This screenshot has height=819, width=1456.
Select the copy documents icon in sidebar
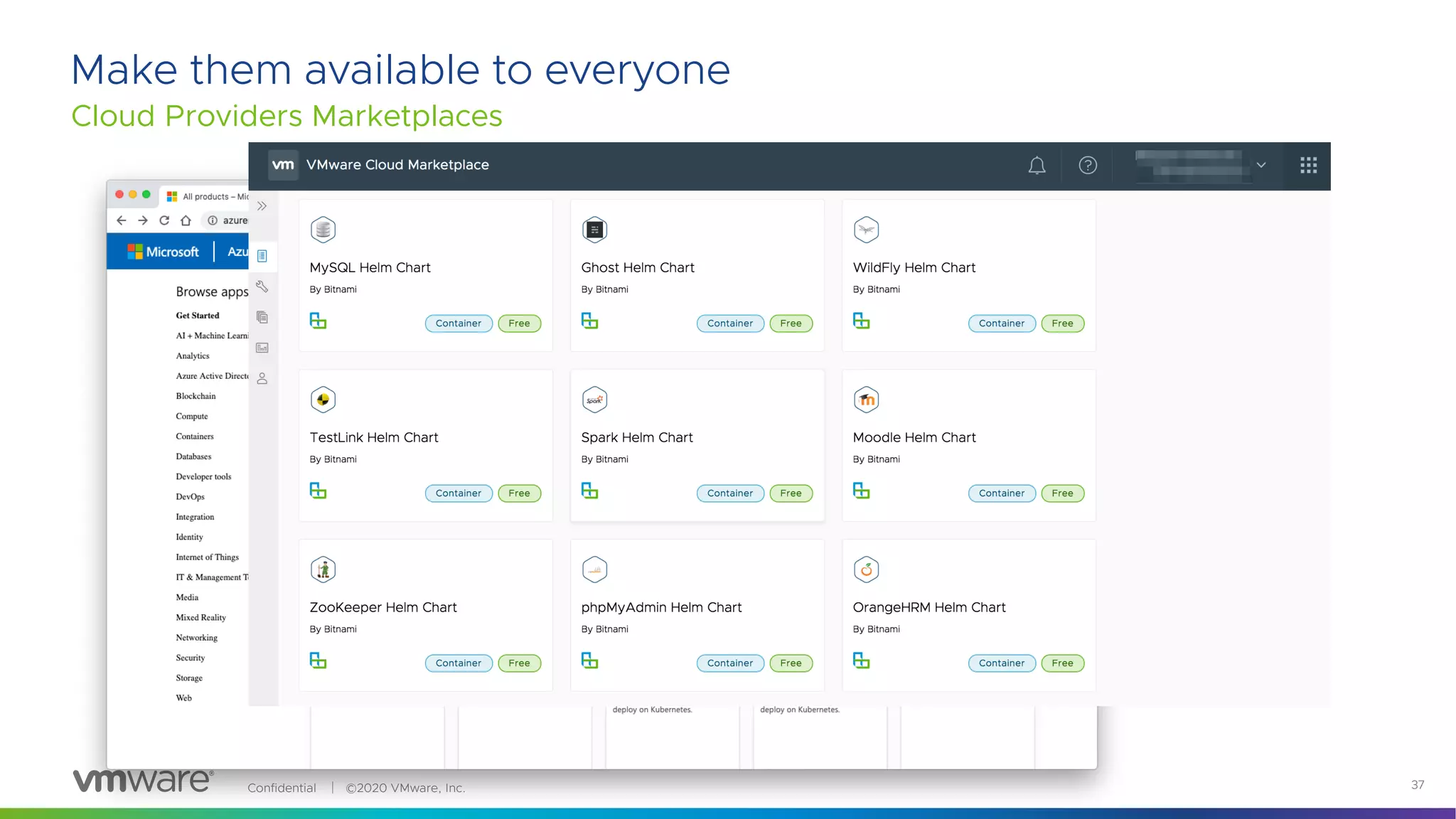[x=262, y=317]
